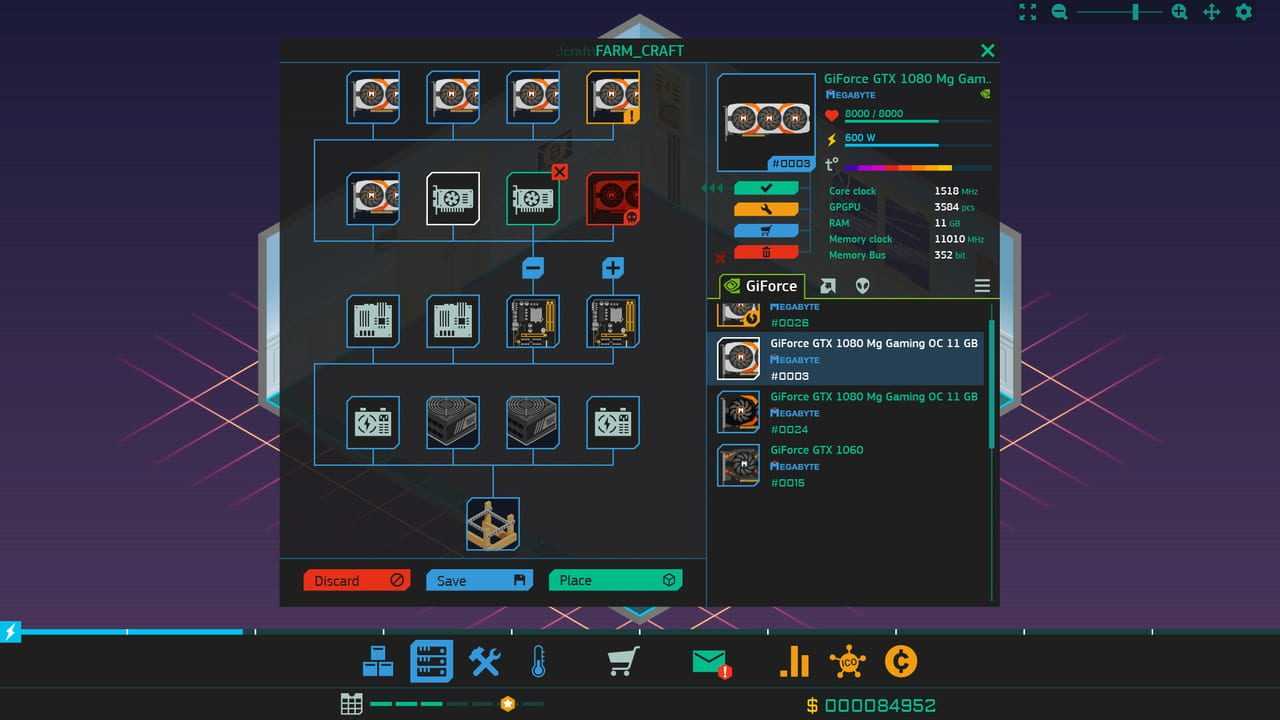Adjust the zoom slider handle
This screenshot has width=1280, height=720.
tap(1135, 12)
